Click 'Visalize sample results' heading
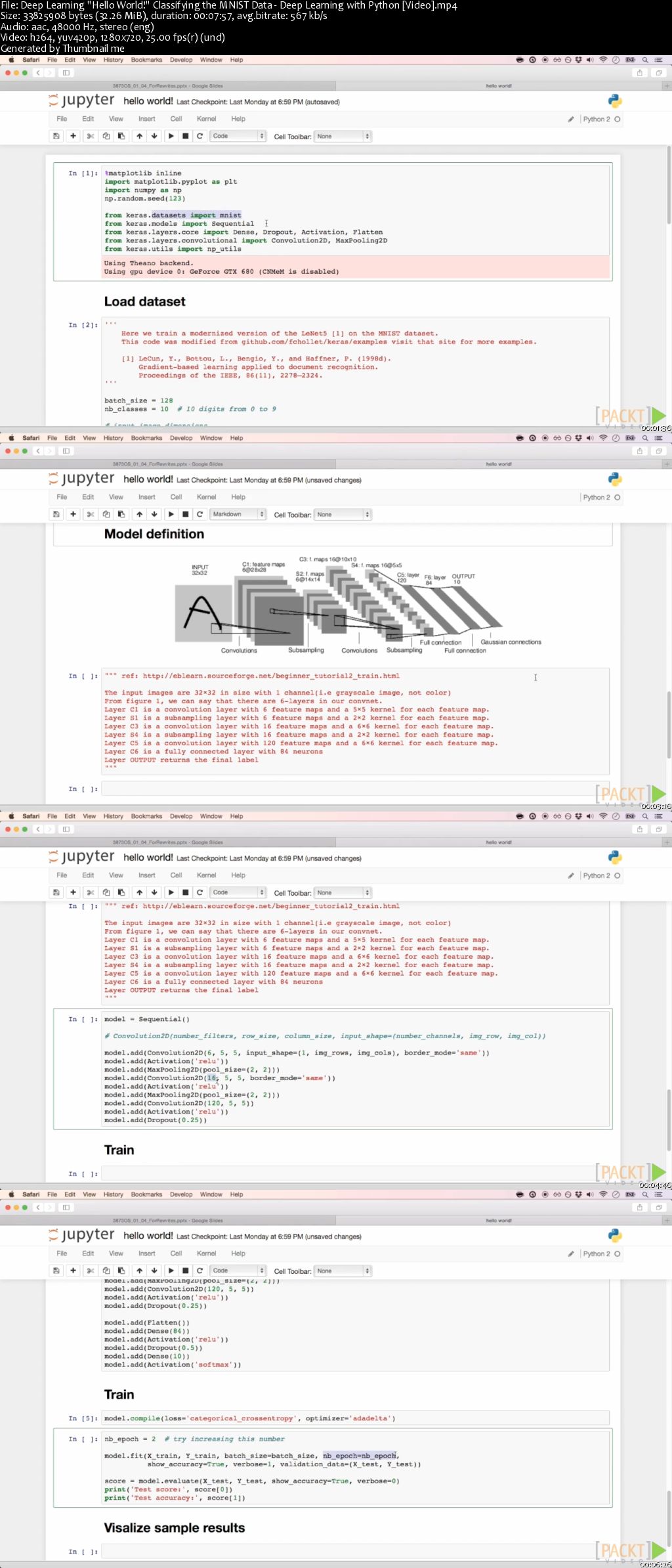672x1568 pixels. pyautogui.click(x=174, y=1528)
